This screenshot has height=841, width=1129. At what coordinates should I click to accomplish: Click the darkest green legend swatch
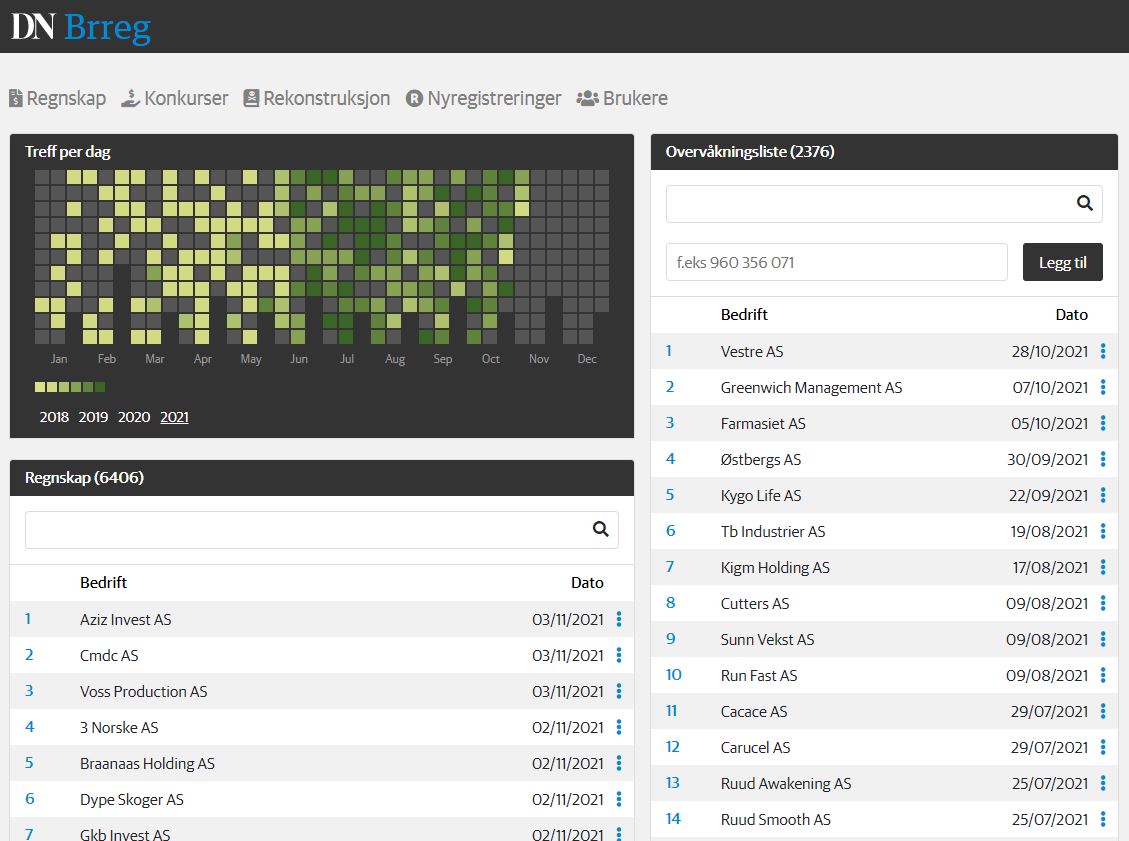(99, 387)
